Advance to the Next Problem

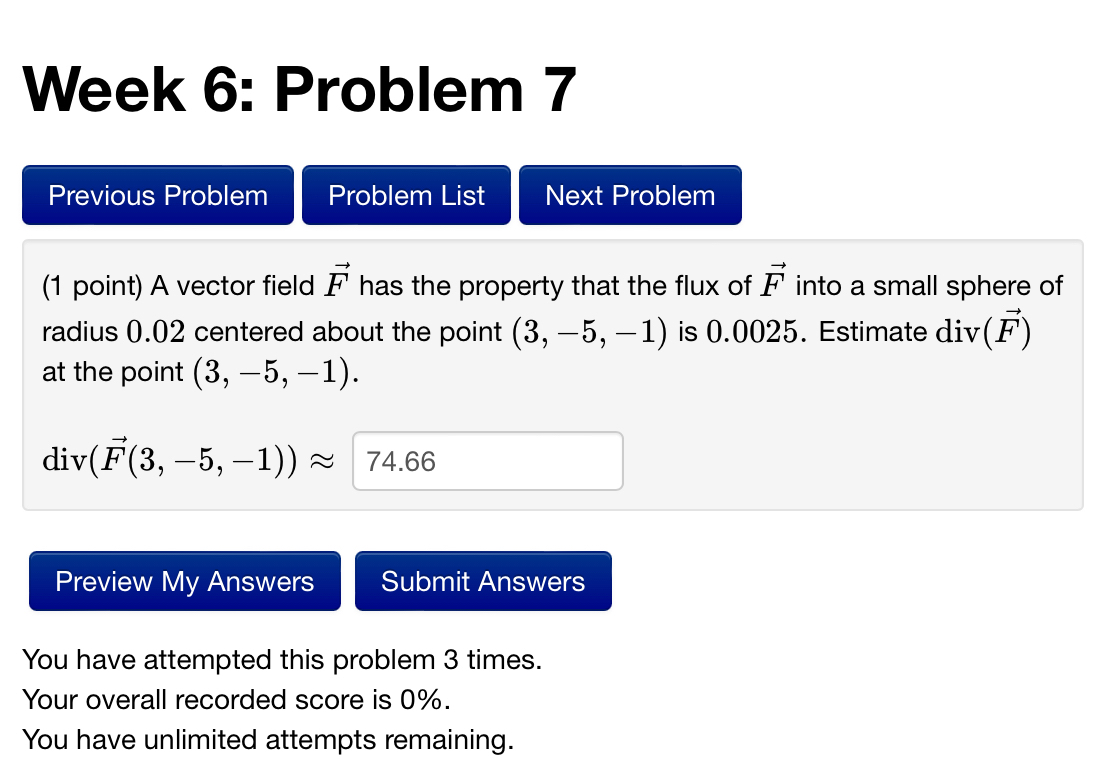(x=630, y=195)
